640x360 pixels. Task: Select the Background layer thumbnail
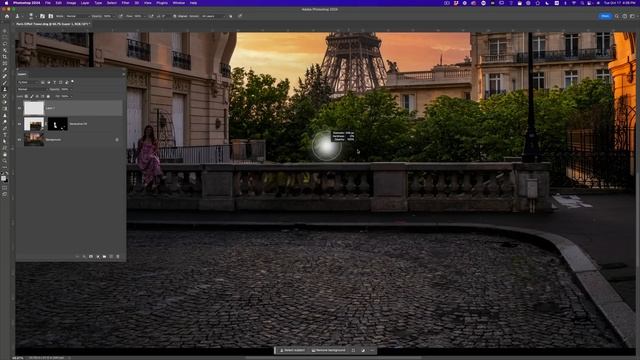33,140
